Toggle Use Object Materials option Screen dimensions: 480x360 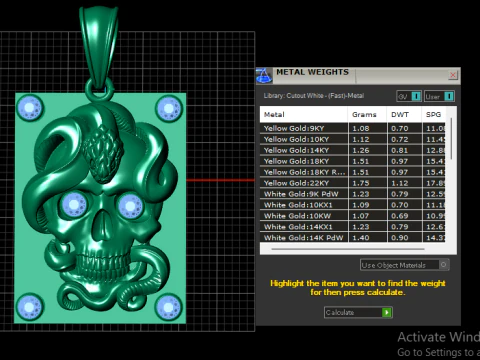point(405,265)
